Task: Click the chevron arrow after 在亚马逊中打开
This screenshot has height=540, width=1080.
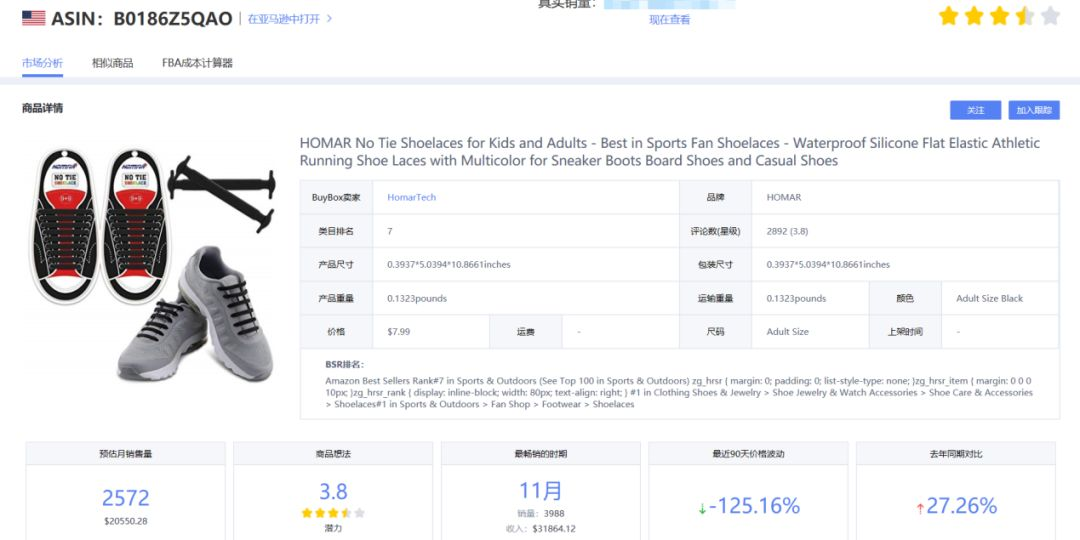Action: coord(329,19)
